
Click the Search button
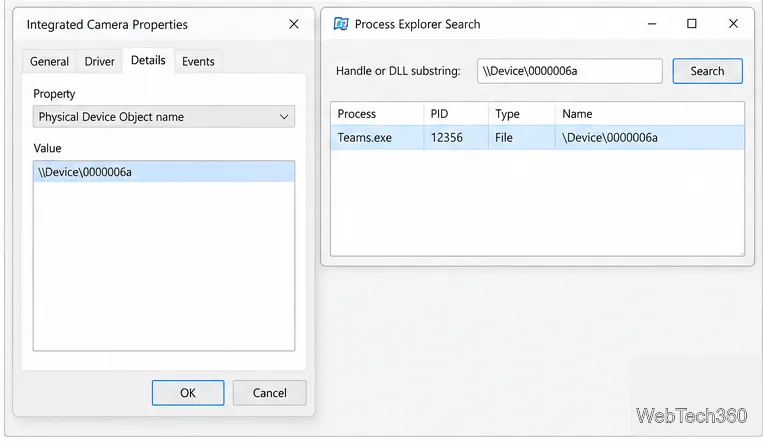click(x=707, y=71)
